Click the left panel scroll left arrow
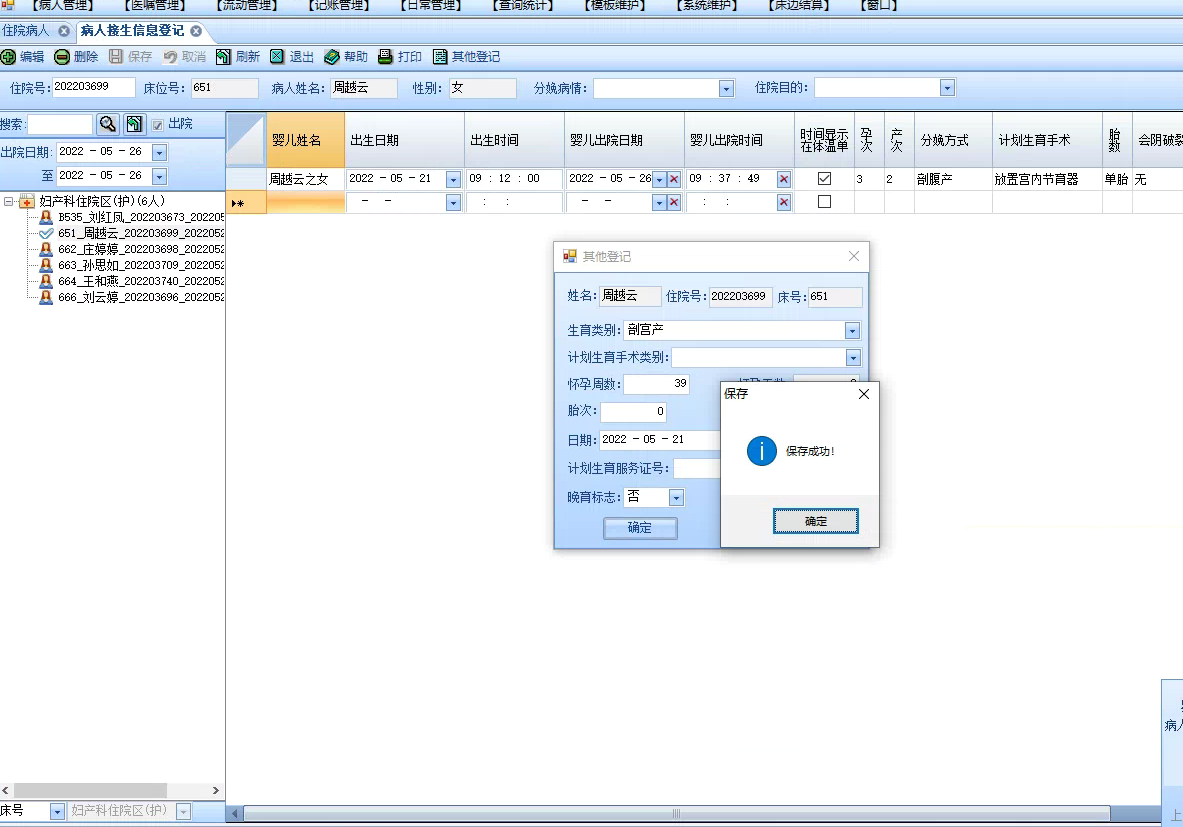Viewport: 1183px width, 827px height. [6, 791]
